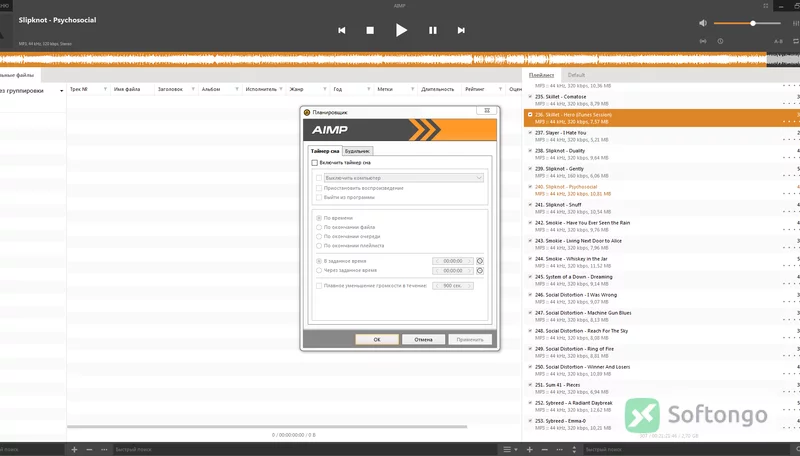The image size is (800, 456).
Task: Mute audio via the speaker icon
Action: 703,23
